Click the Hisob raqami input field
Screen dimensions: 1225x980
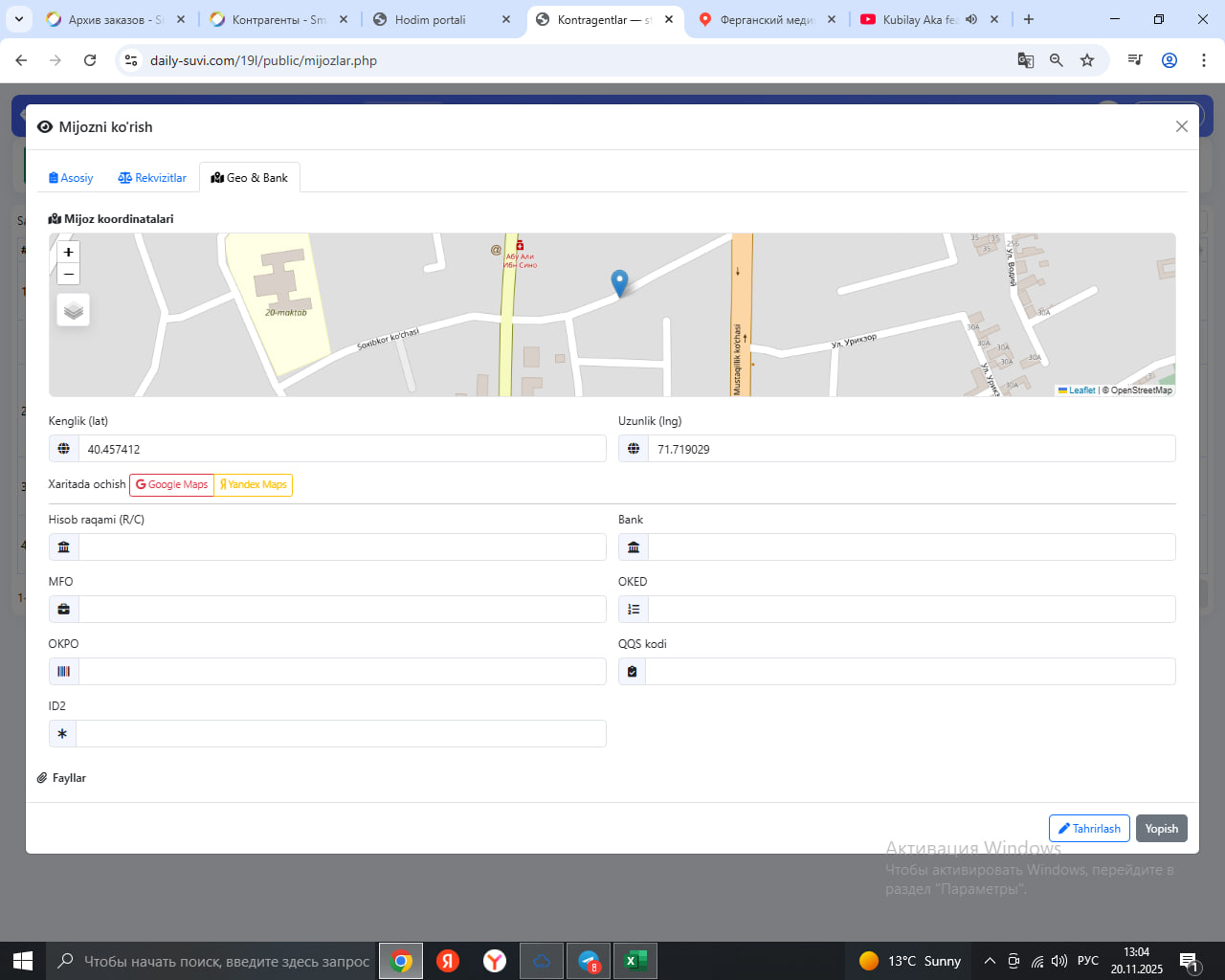[x=342, y=547]
